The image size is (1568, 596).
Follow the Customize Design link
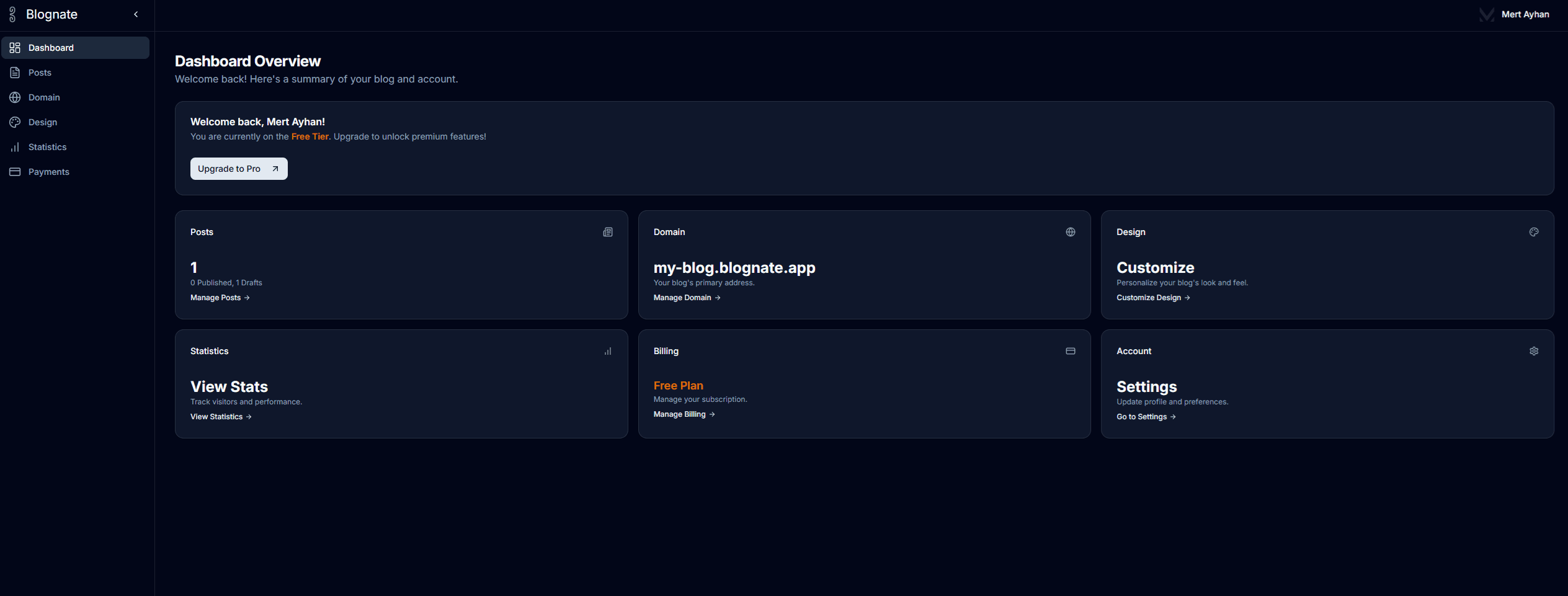tap(1149, 298)
